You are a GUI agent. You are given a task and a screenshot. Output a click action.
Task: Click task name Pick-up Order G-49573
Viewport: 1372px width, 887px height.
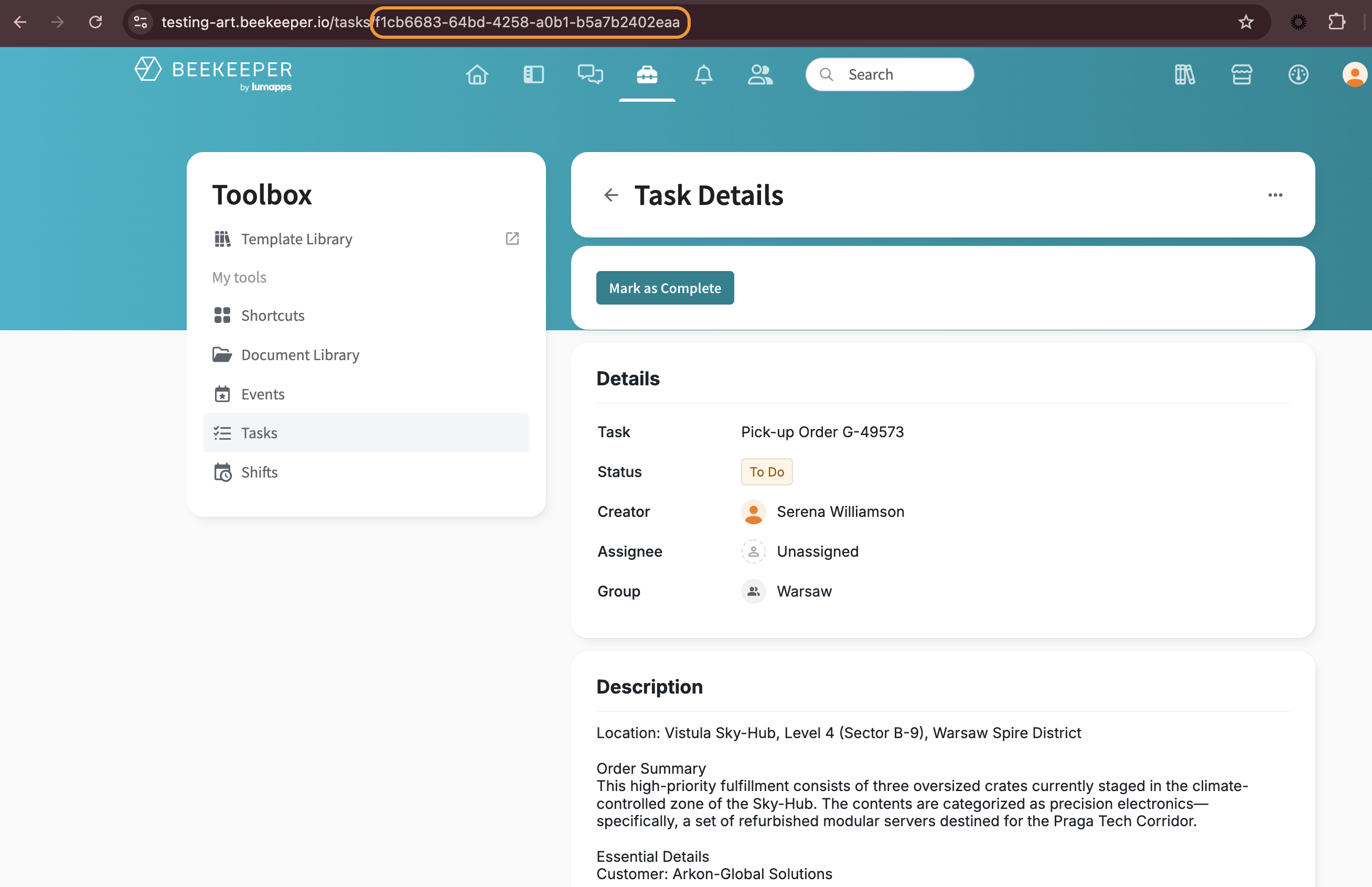pyautogui.click(x=822, y=432)
